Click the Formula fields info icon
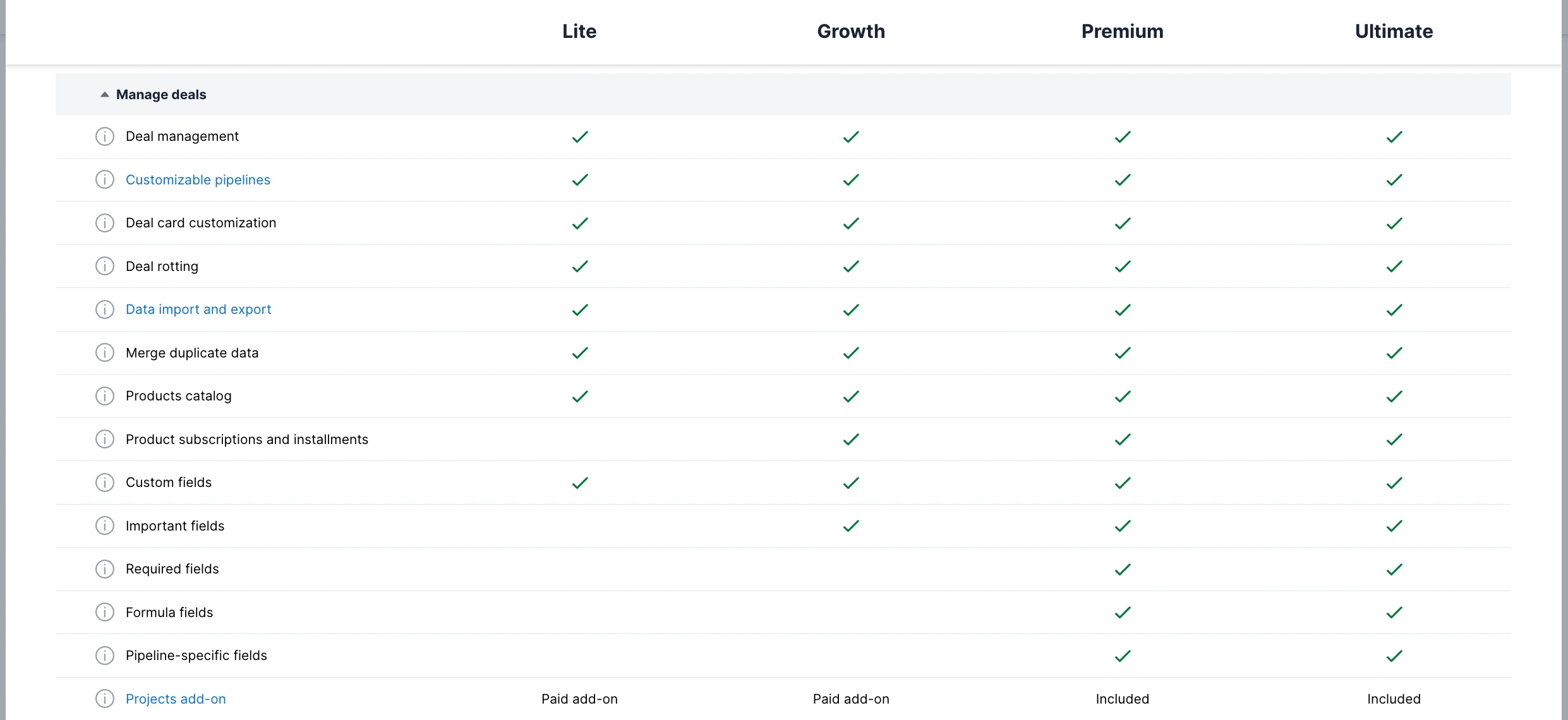Image resolution: width=1568 pixels, height=720 pixels. [x=105, y=612]
